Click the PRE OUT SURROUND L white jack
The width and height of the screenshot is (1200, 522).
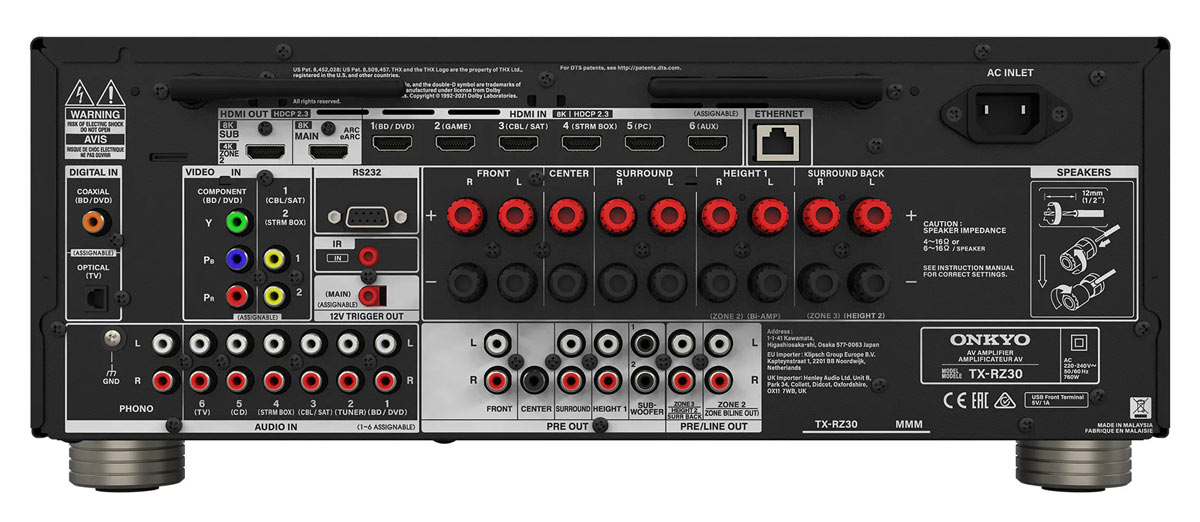pos(572,344)
